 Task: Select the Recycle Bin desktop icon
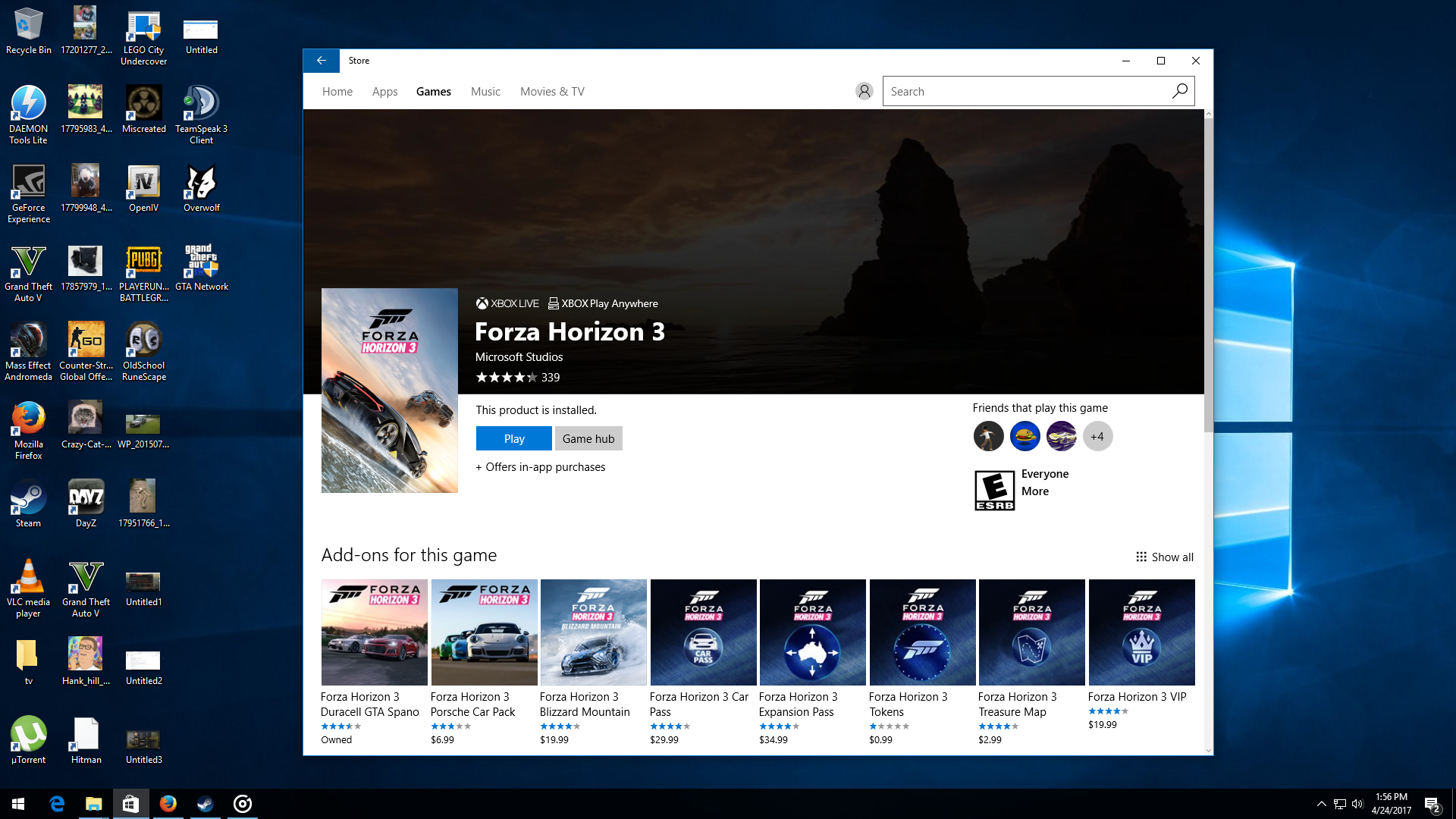point(29,31)
